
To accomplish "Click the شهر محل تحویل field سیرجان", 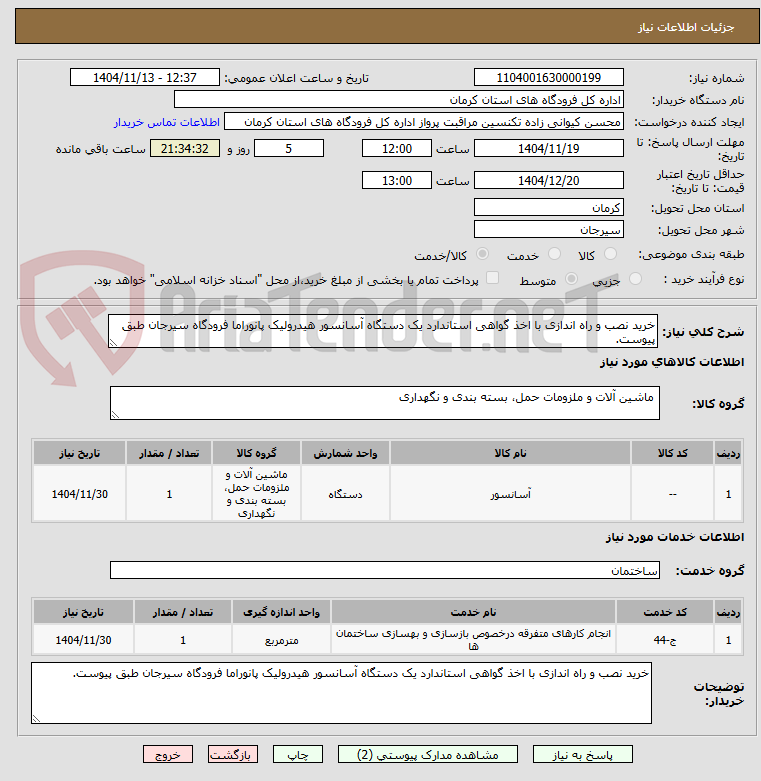I will [x=548, y=230].
